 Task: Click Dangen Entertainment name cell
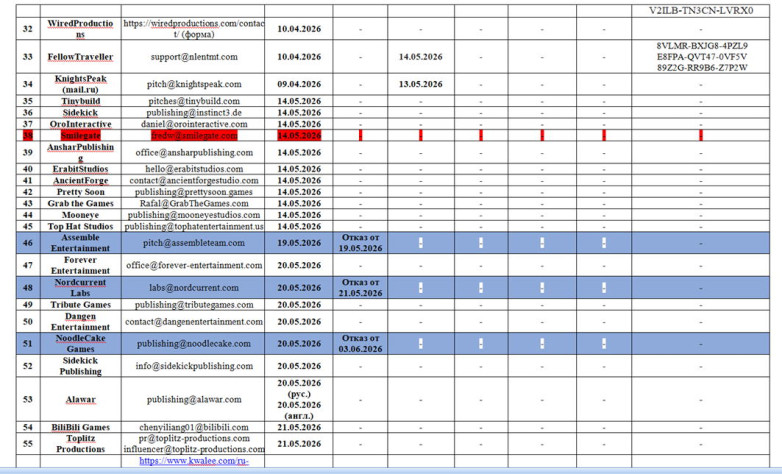tap(80, 322)
